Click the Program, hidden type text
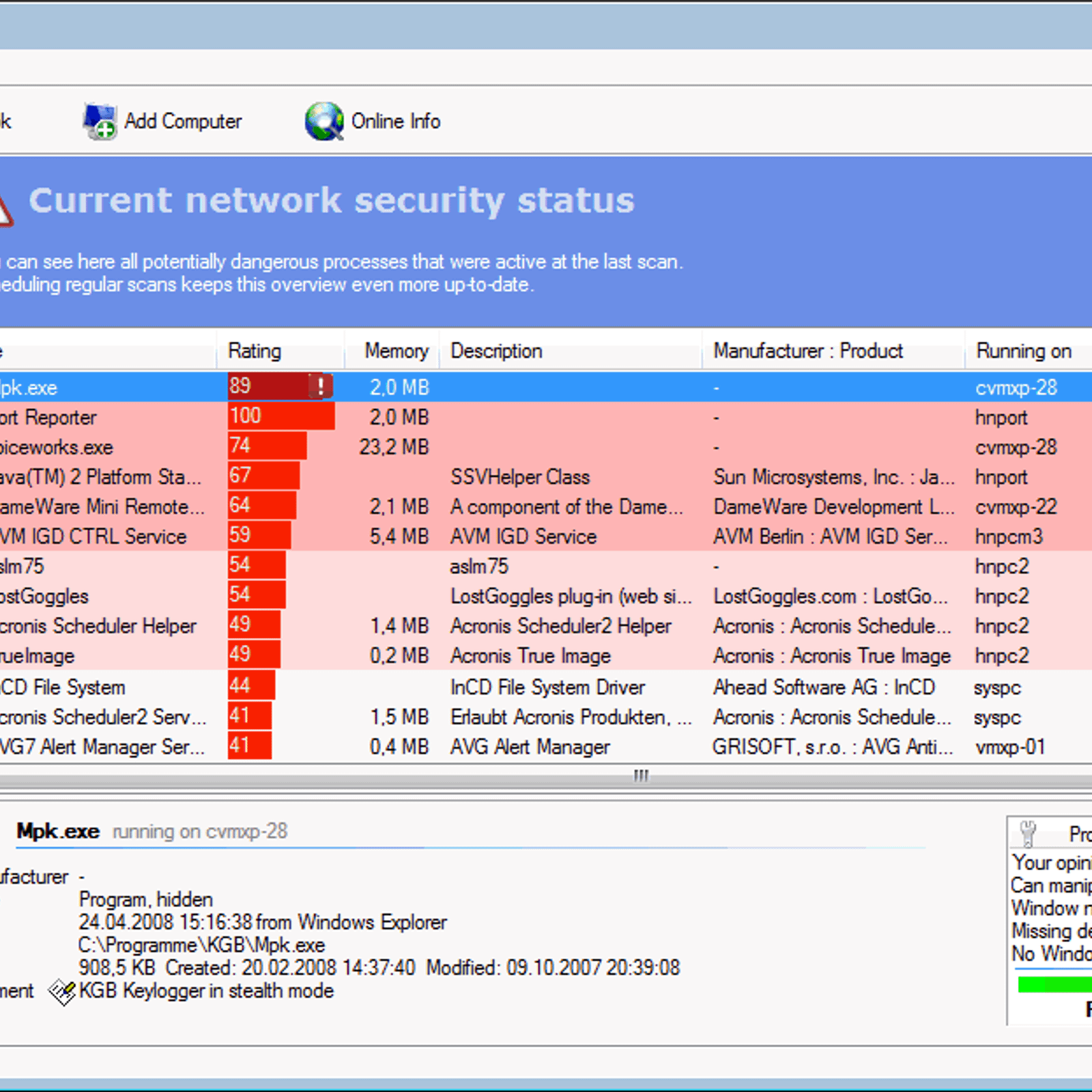Screen dimensions: 1092x1092 click(146, 900)
